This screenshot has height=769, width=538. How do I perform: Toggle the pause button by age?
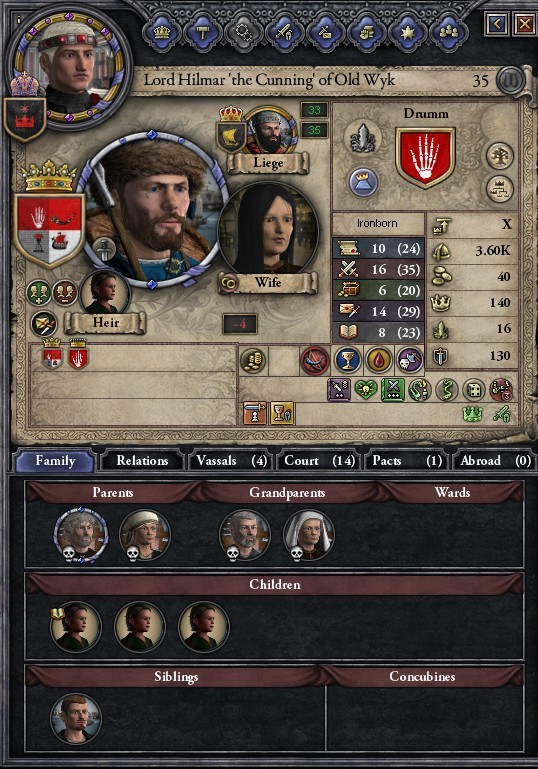coord(510,80)
